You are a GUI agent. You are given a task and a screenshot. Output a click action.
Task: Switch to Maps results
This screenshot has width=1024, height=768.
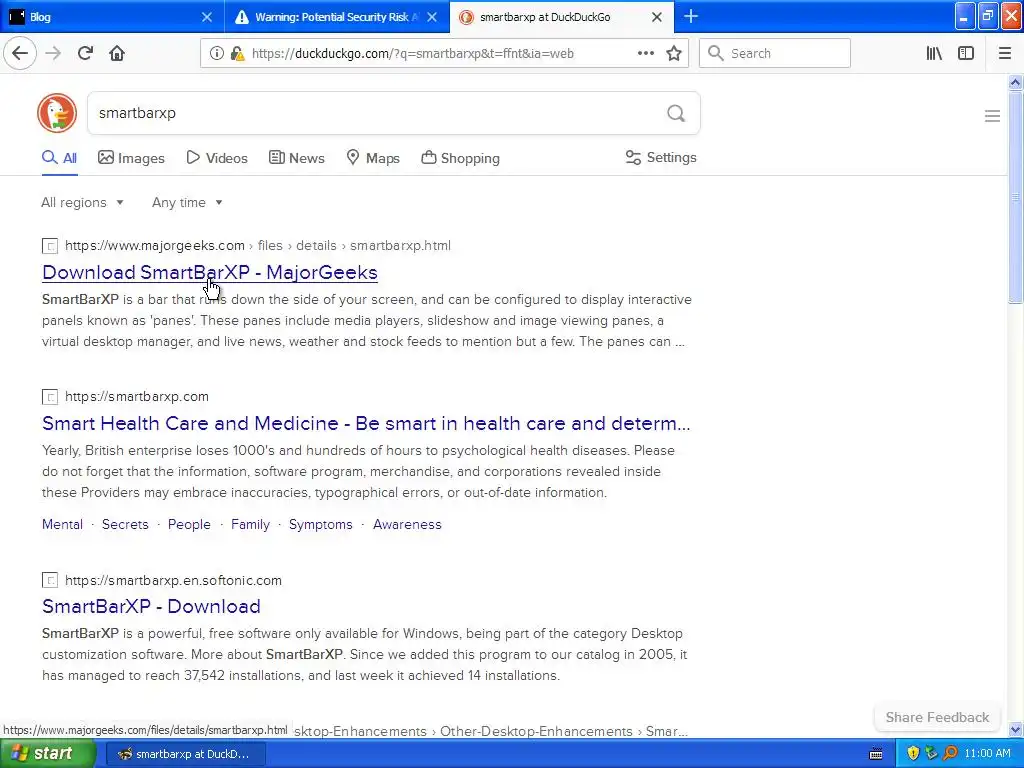373,158
